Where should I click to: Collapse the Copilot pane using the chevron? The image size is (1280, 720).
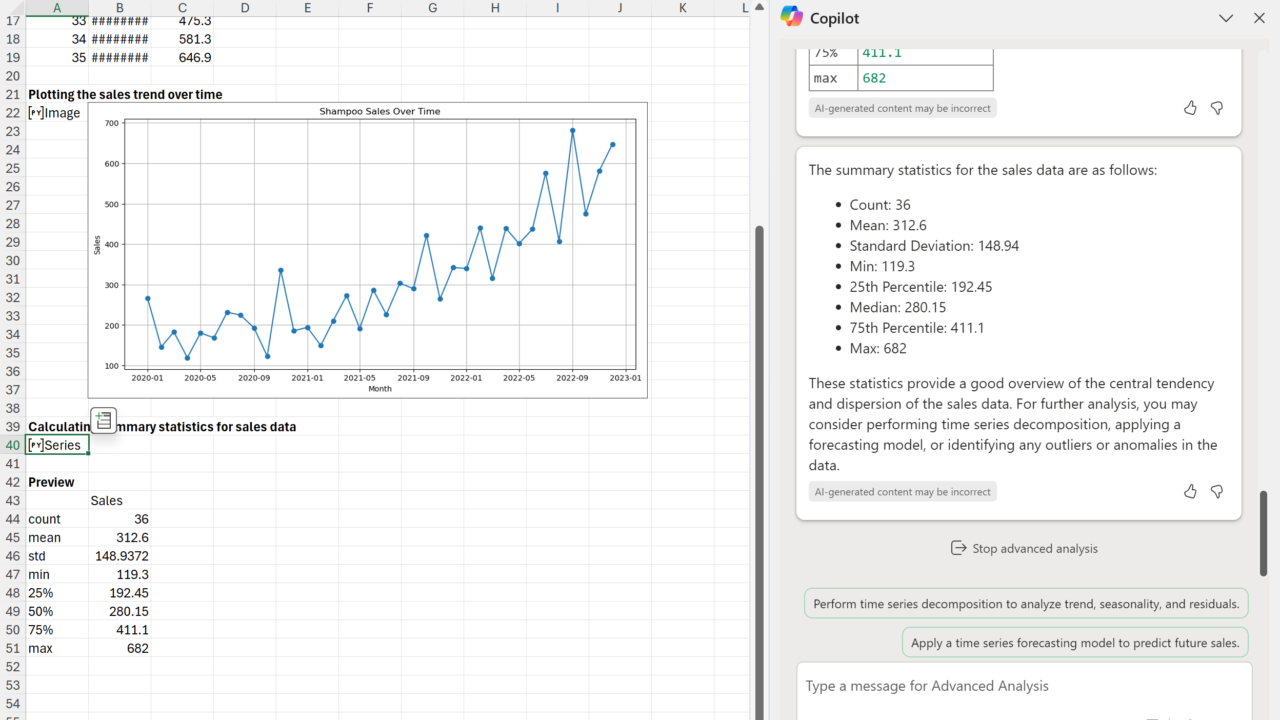1226,18
